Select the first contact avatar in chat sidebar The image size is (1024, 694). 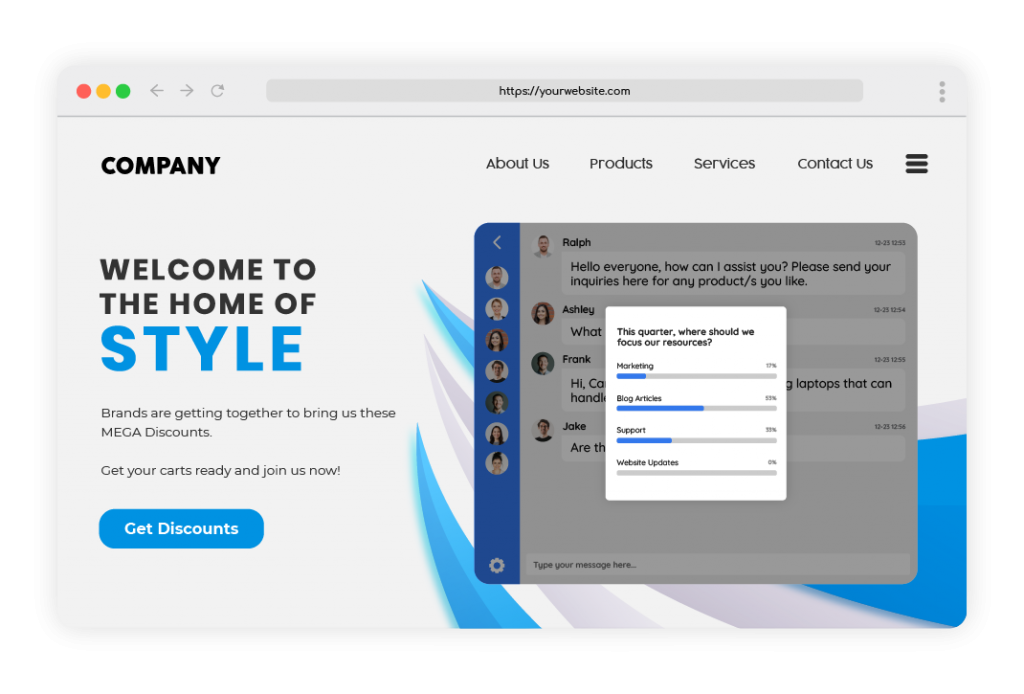[x=497, y=277]
